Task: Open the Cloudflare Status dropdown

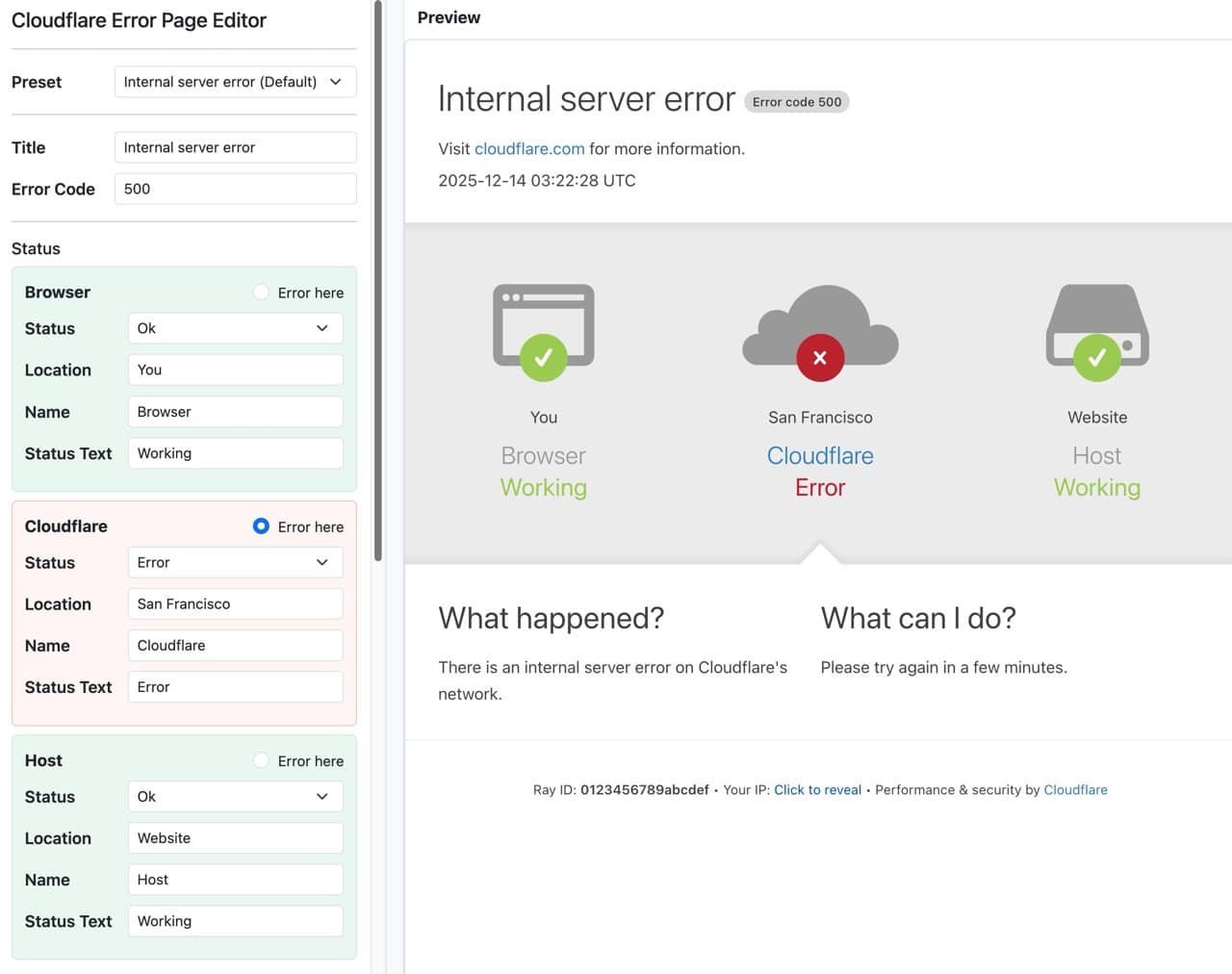Action: [x=235, y=562]
